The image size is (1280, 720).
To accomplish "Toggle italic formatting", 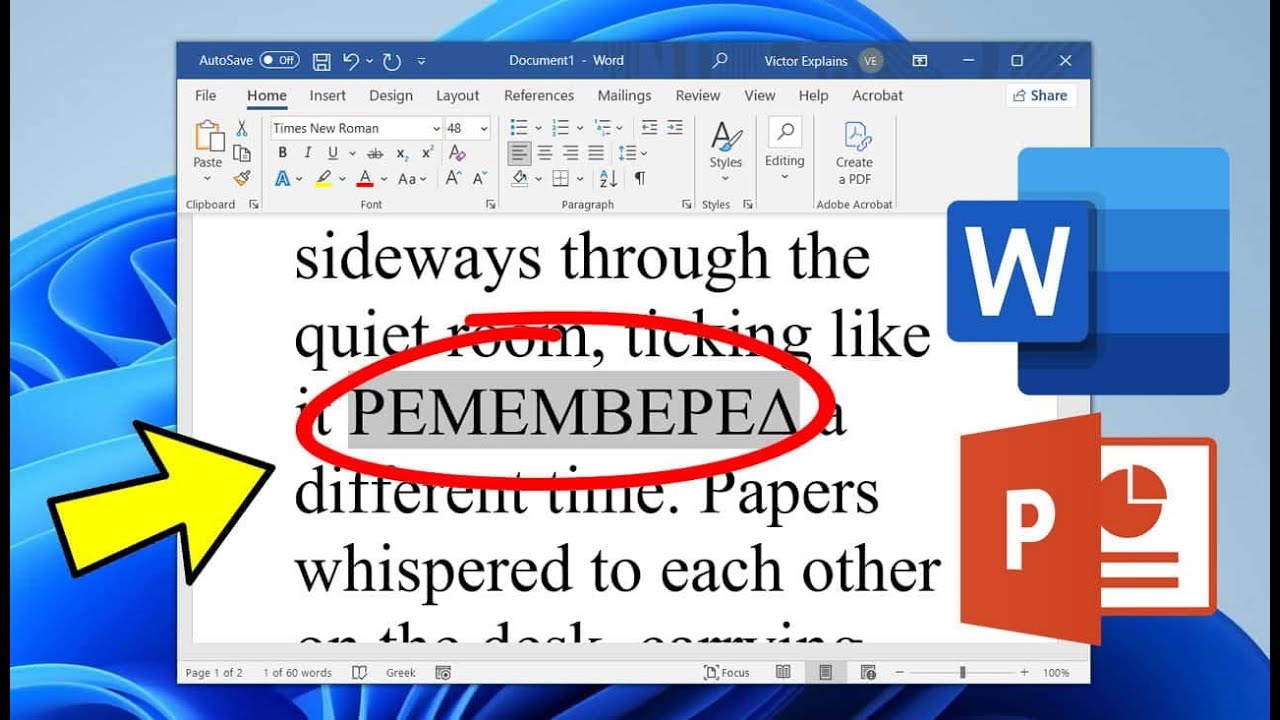I will tap(307, 153).
